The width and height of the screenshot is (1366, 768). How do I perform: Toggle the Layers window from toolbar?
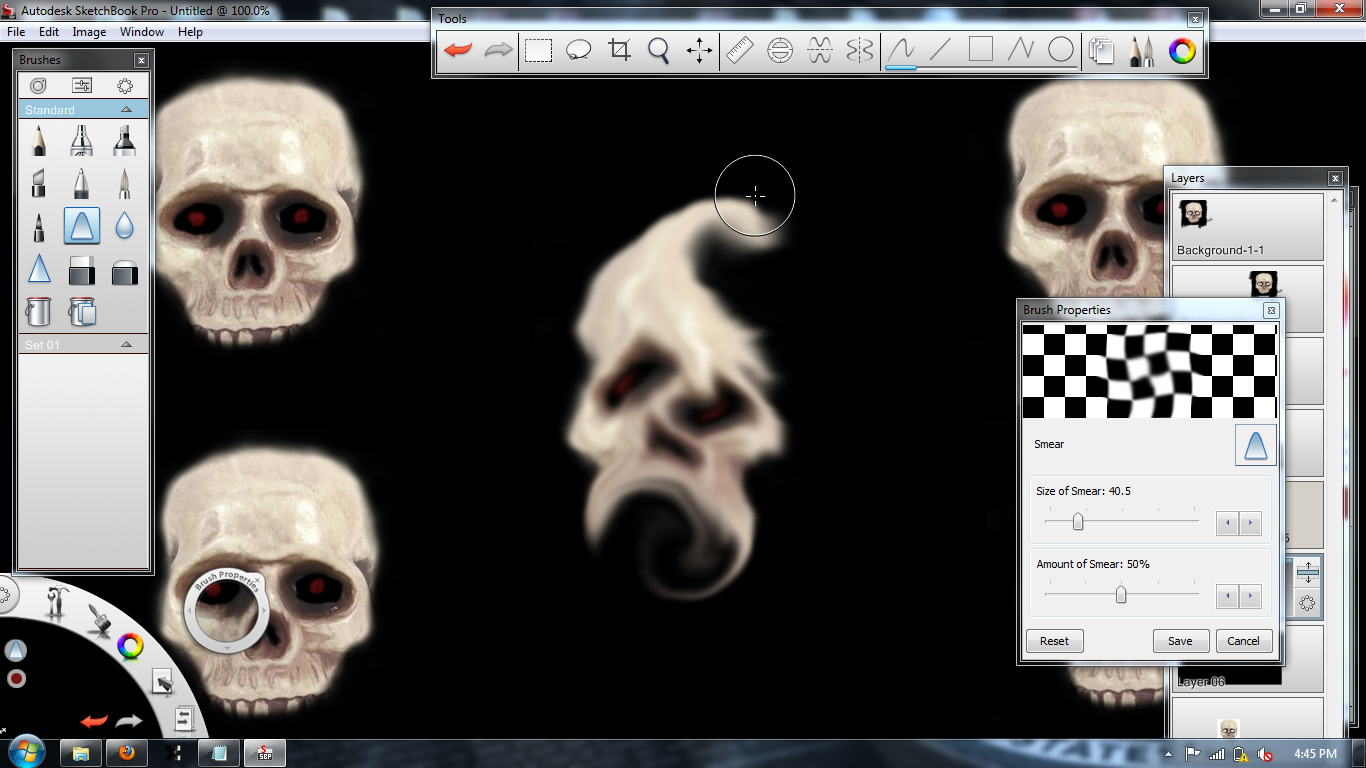pyautogui.click(x=1102, y=50)
